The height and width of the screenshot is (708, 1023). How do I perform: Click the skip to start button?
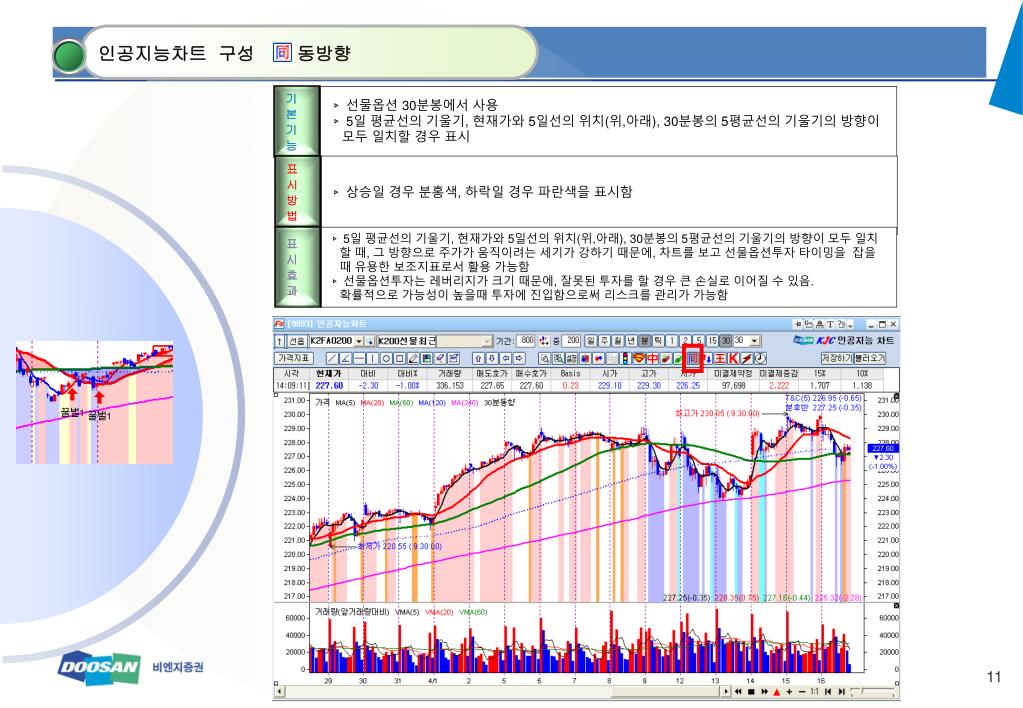pos(828,692)
